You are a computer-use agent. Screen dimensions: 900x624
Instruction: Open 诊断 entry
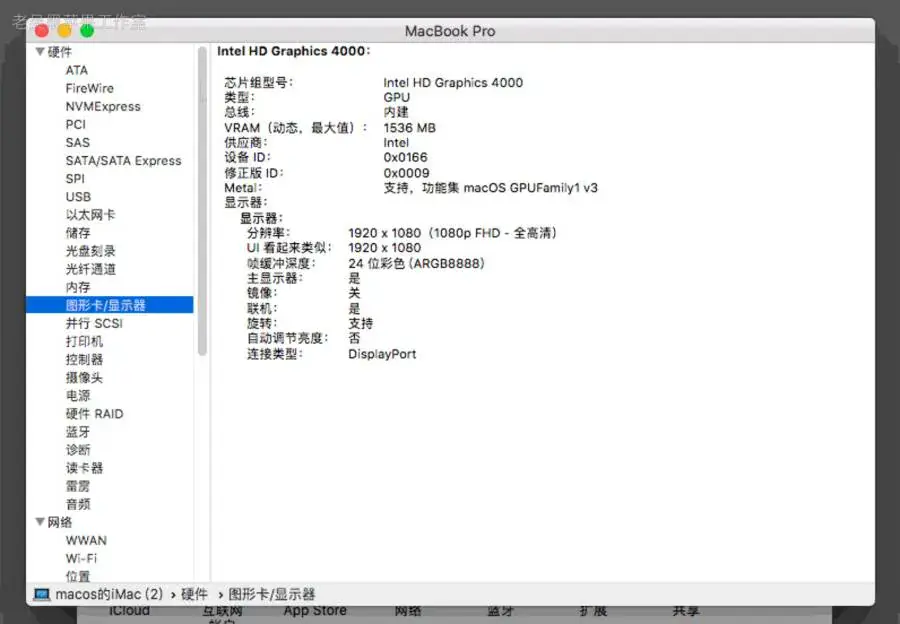point(77,450)
